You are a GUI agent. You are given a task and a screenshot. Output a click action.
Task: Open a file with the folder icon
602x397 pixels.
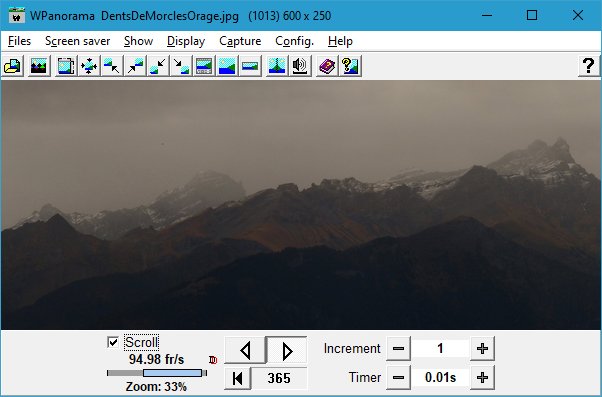tap(13, 66)
